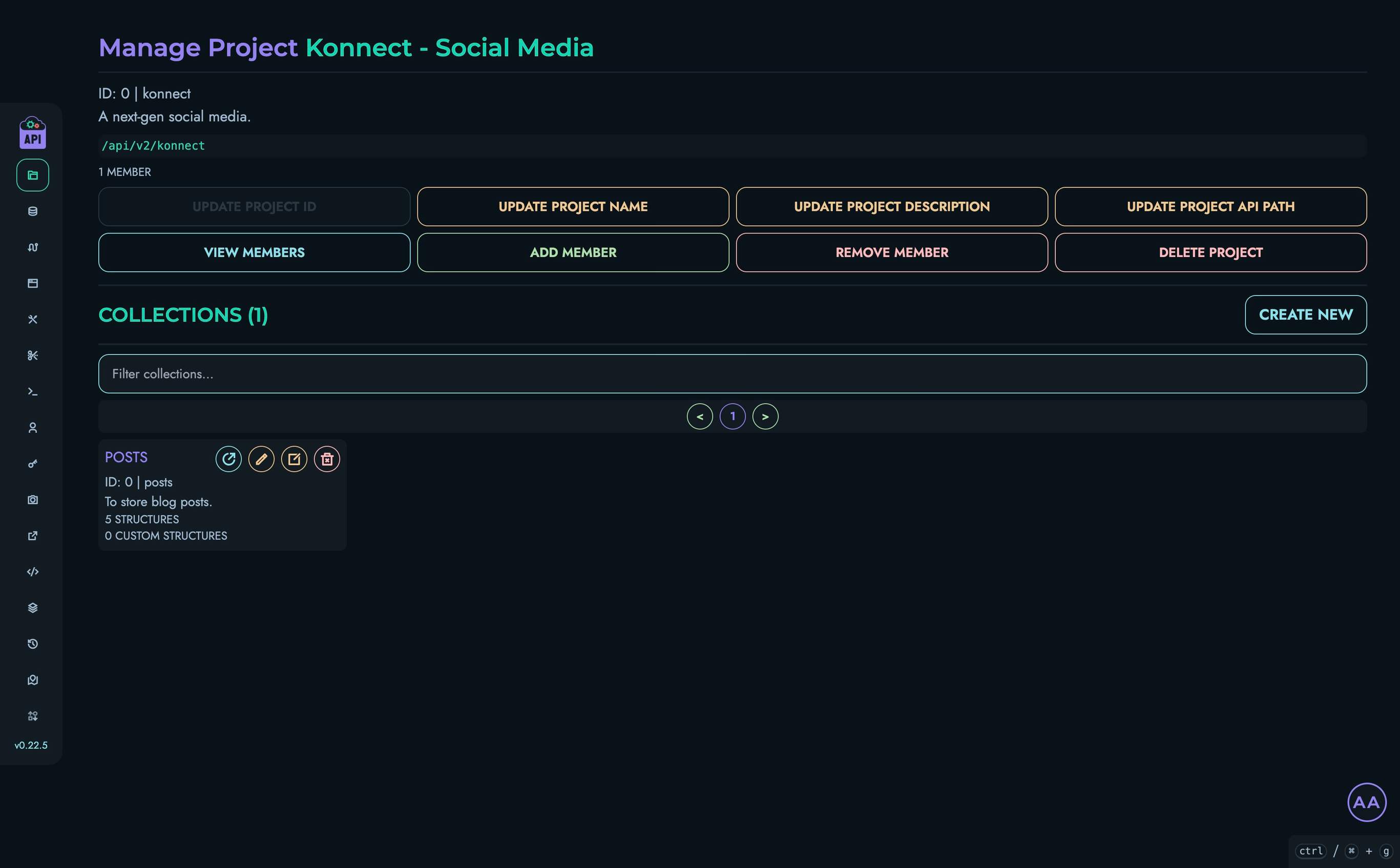Screen dimensions: 1400x868
Task: Click the pencil edit icon on POSTS card
Action: pos(261,459)
